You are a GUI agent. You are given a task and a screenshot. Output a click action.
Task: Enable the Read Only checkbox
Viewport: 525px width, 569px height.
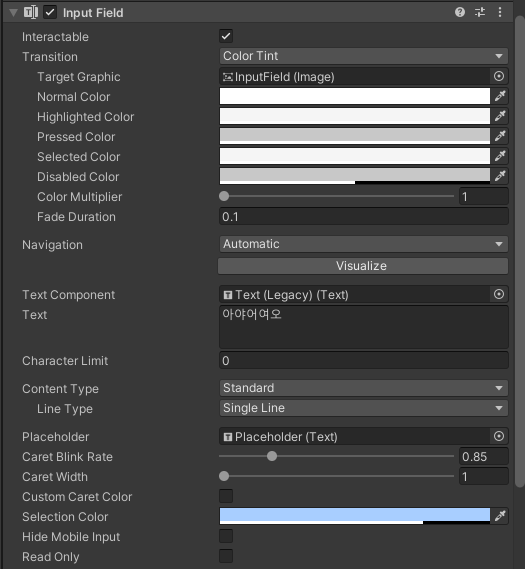226,556
